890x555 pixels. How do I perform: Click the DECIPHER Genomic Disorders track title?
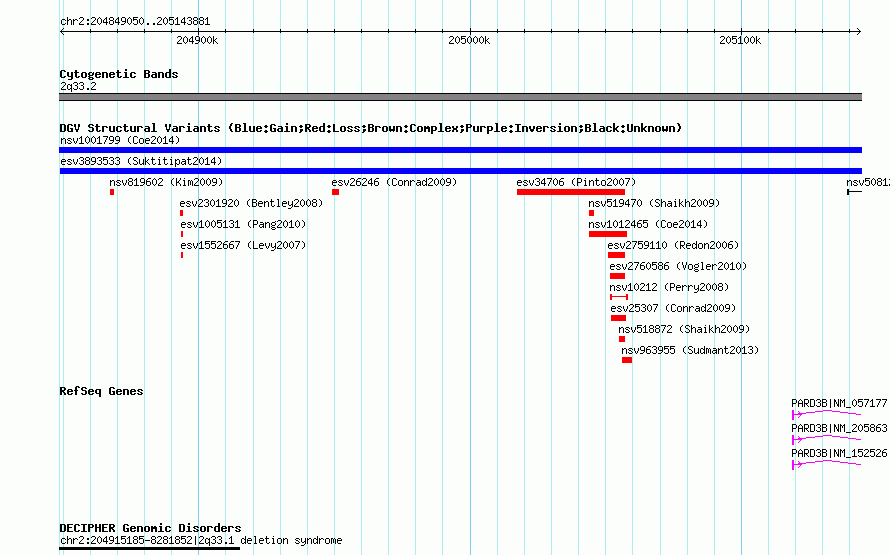150,528
